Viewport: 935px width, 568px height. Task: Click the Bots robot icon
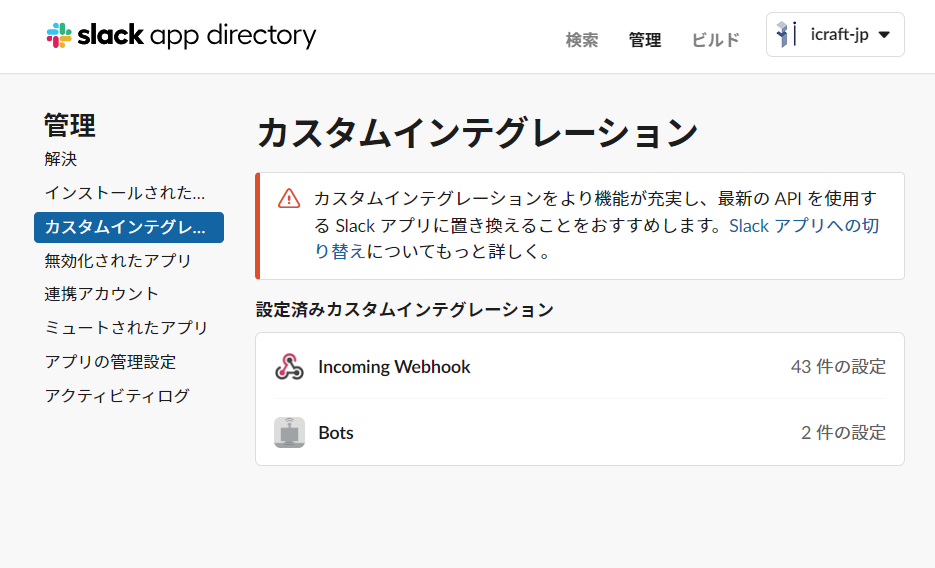(289, 432)
